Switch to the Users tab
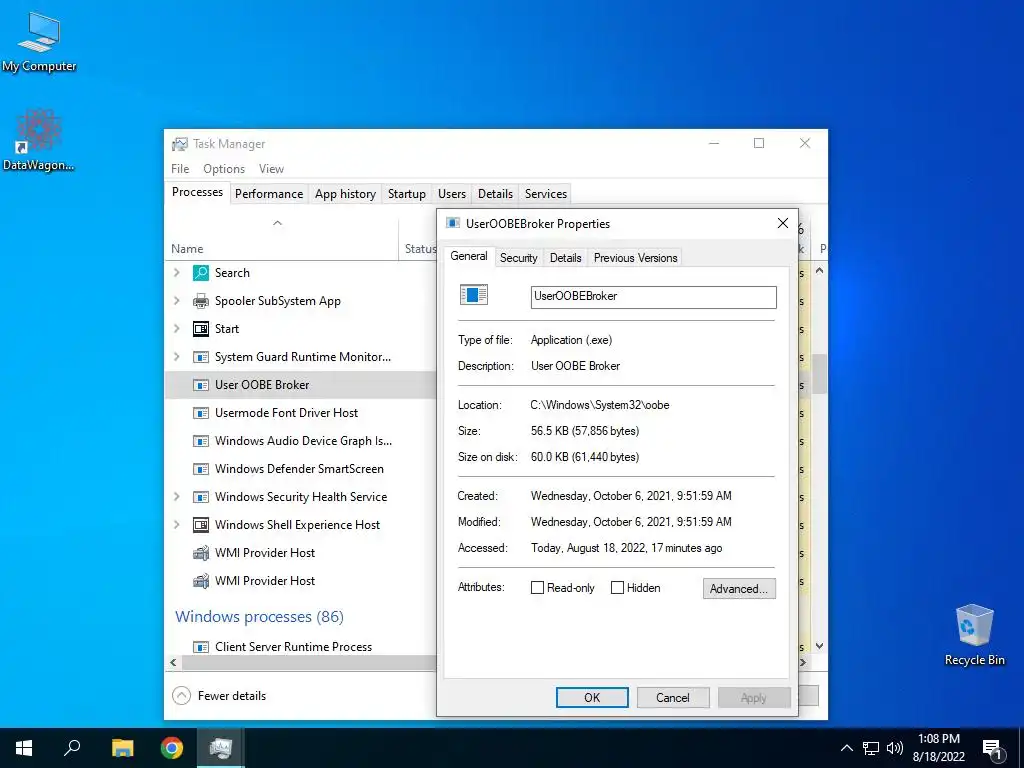The width and height of the screenshot is (1024, 768). click(452, 194)
